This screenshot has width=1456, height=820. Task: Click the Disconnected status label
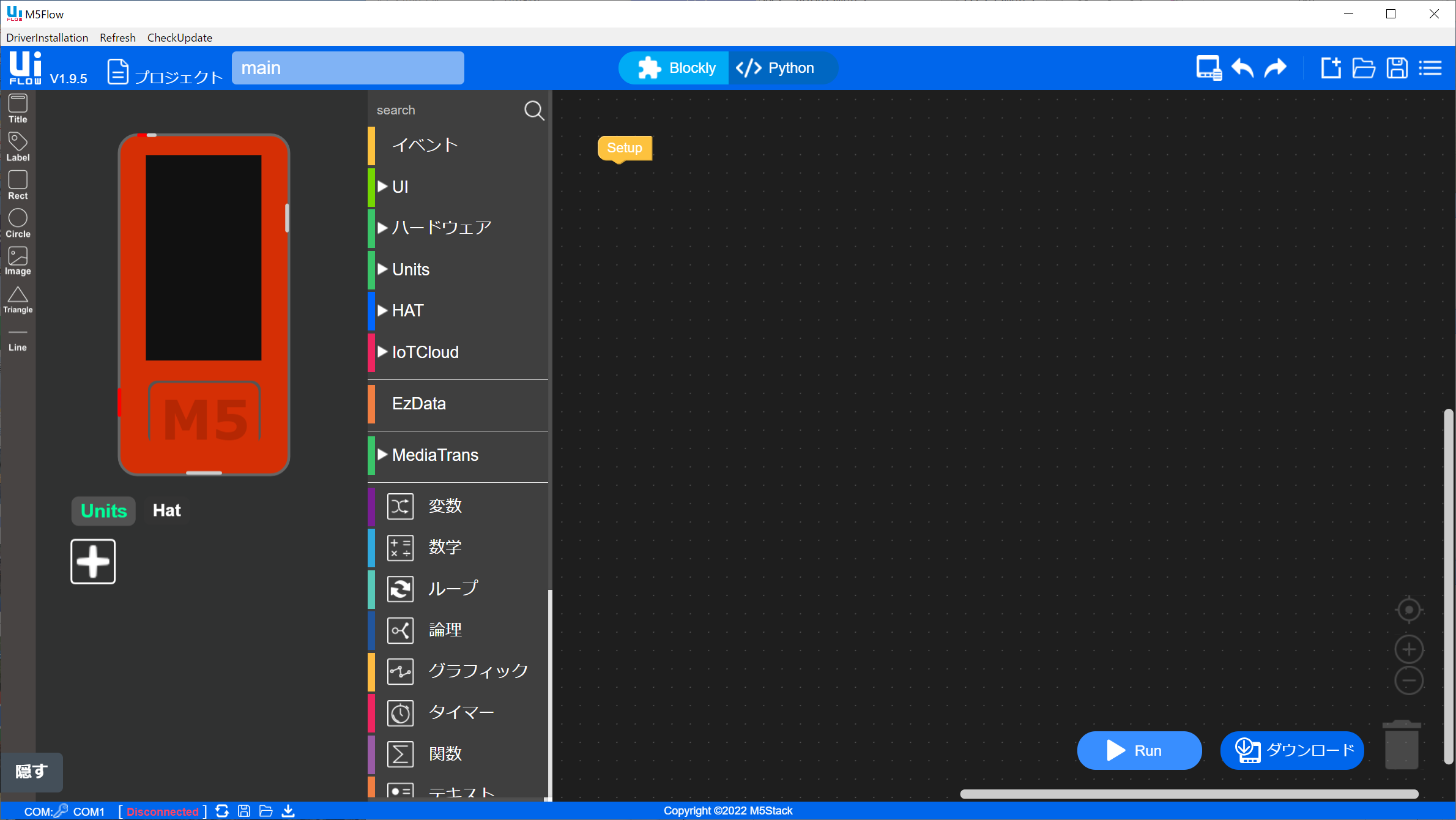click(x=163, y=812)
